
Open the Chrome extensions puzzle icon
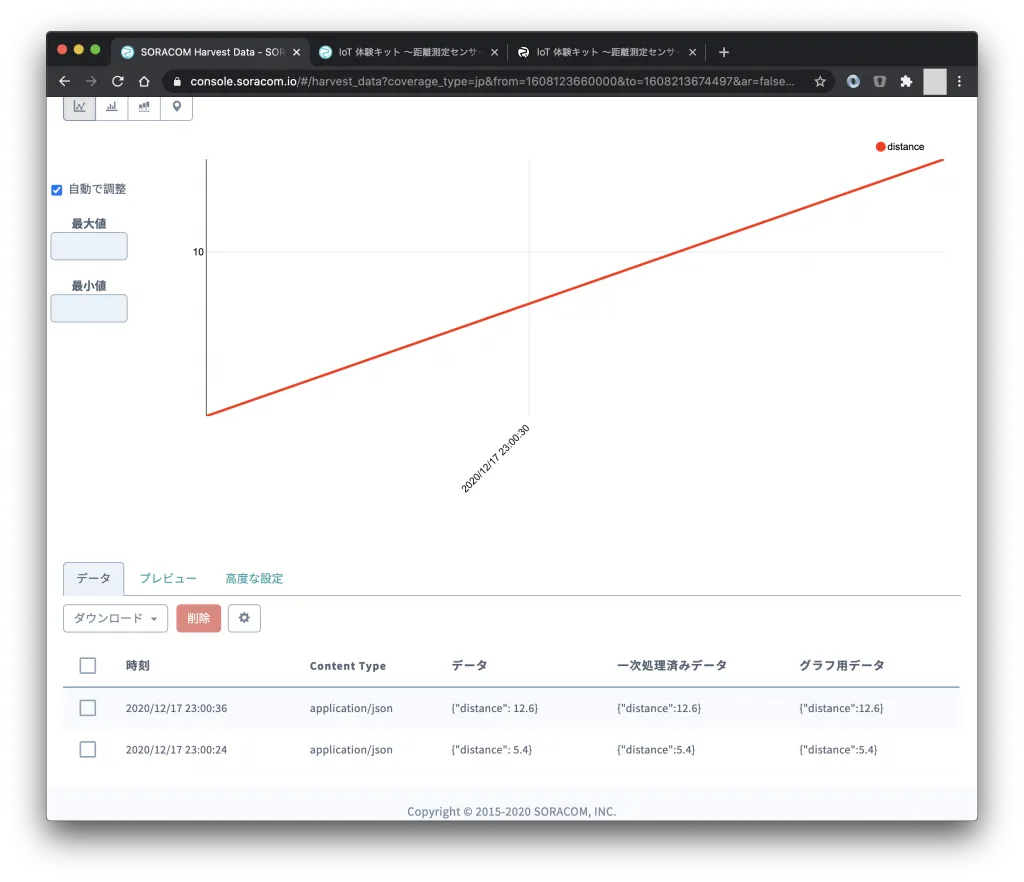906,81
